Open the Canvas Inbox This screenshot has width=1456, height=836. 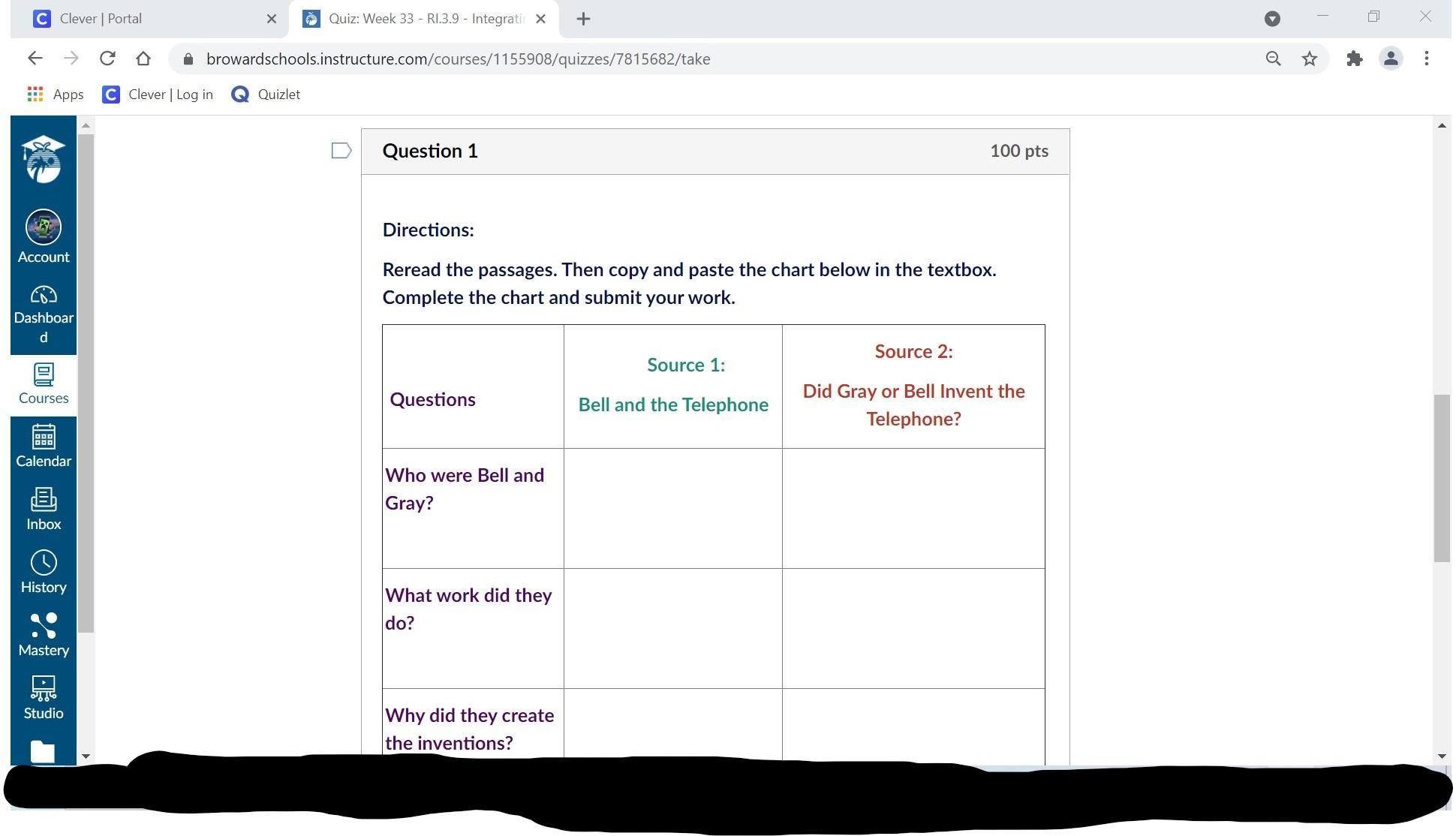click(44, 509)
